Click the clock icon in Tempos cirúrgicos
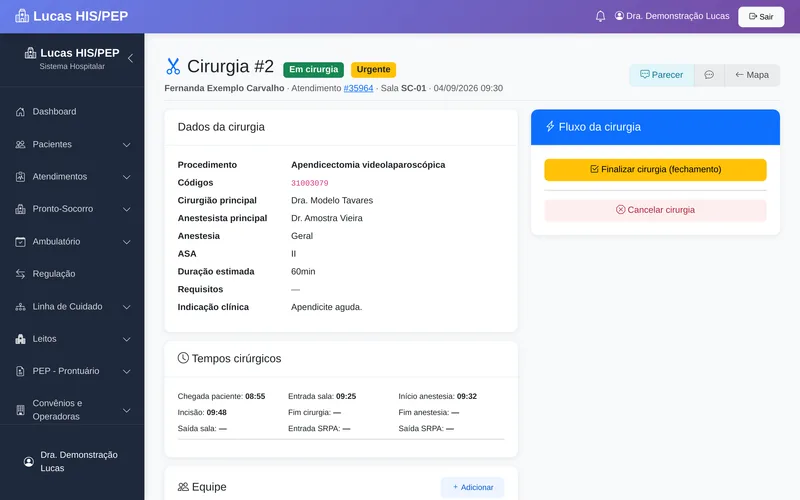Viewport: 800px width, 500px height. click(183, 358)
